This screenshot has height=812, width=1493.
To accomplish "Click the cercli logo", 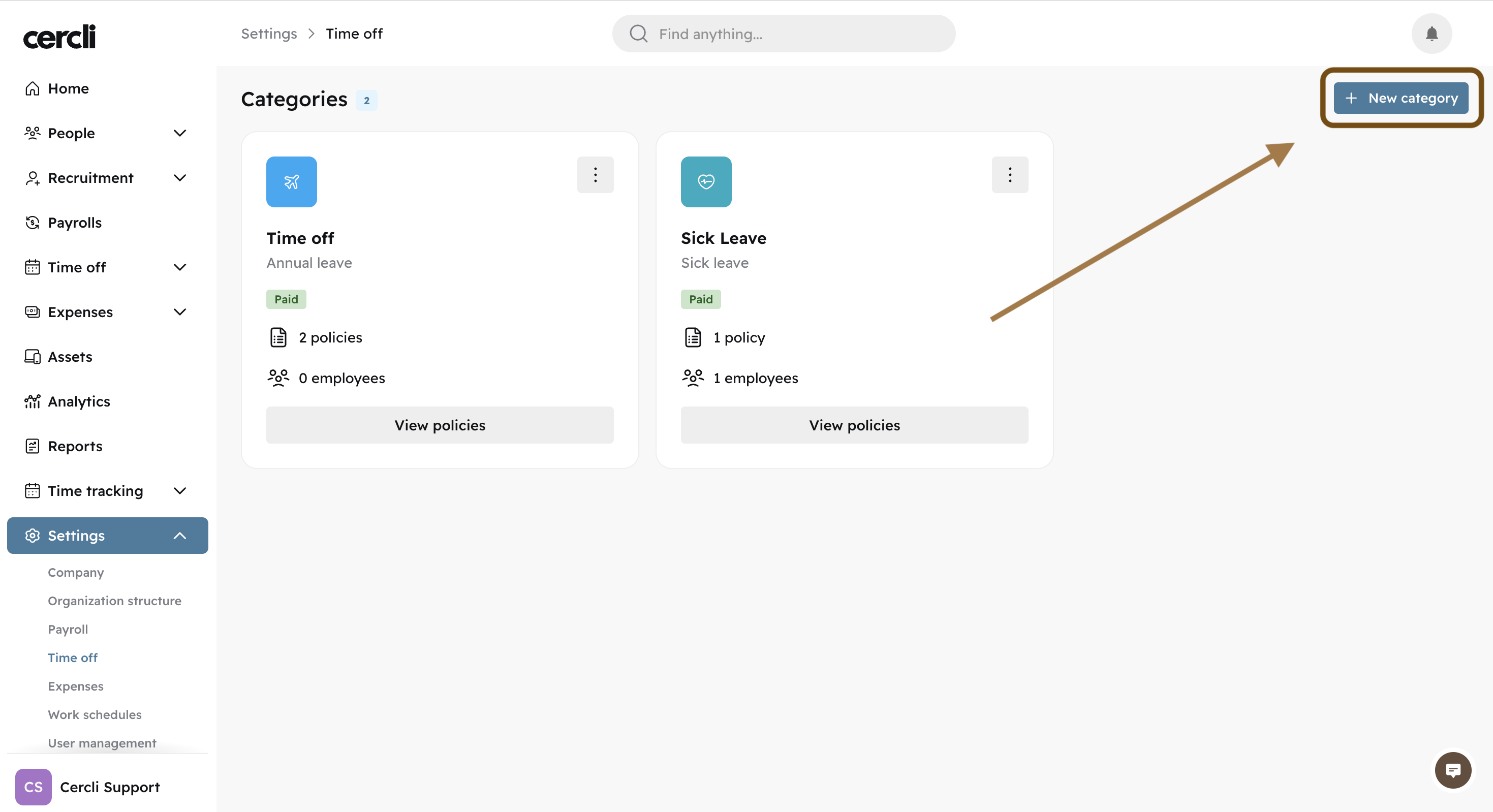I will pyautogui.click(x=59, y=37).
